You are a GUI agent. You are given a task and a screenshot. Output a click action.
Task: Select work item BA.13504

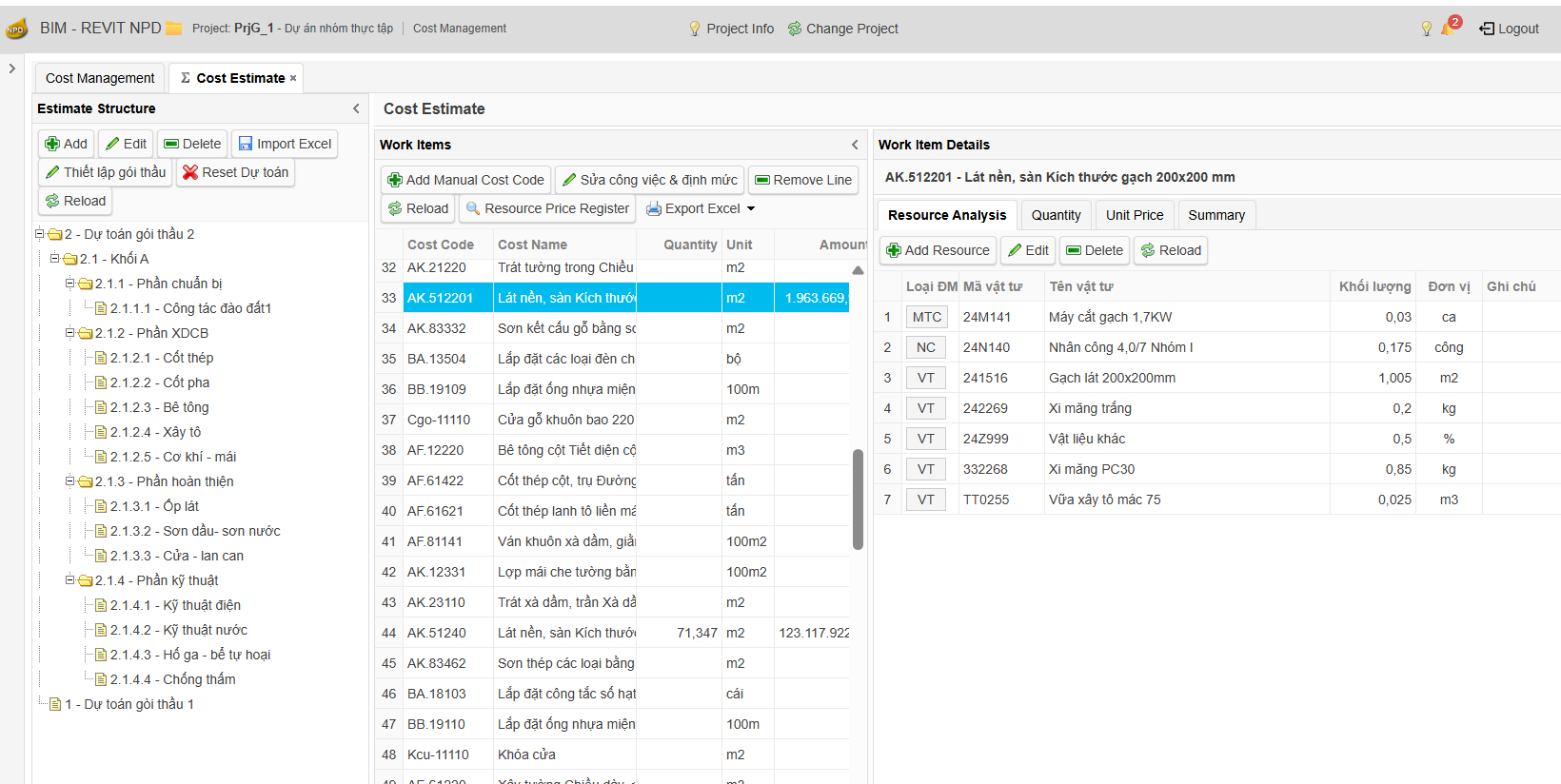point(612,359)
